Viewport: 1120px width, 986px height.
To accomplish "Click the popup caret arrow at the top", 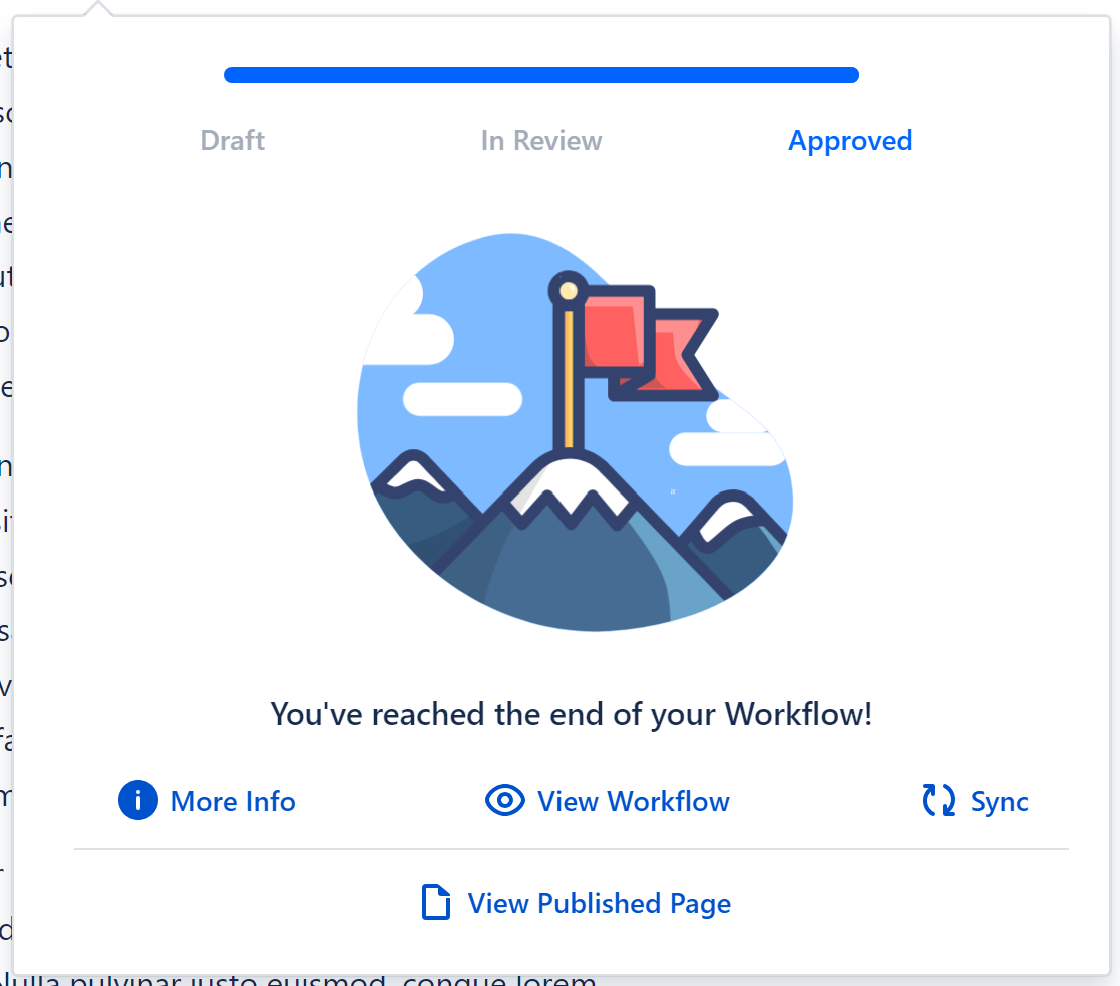I will pos(97,7).
